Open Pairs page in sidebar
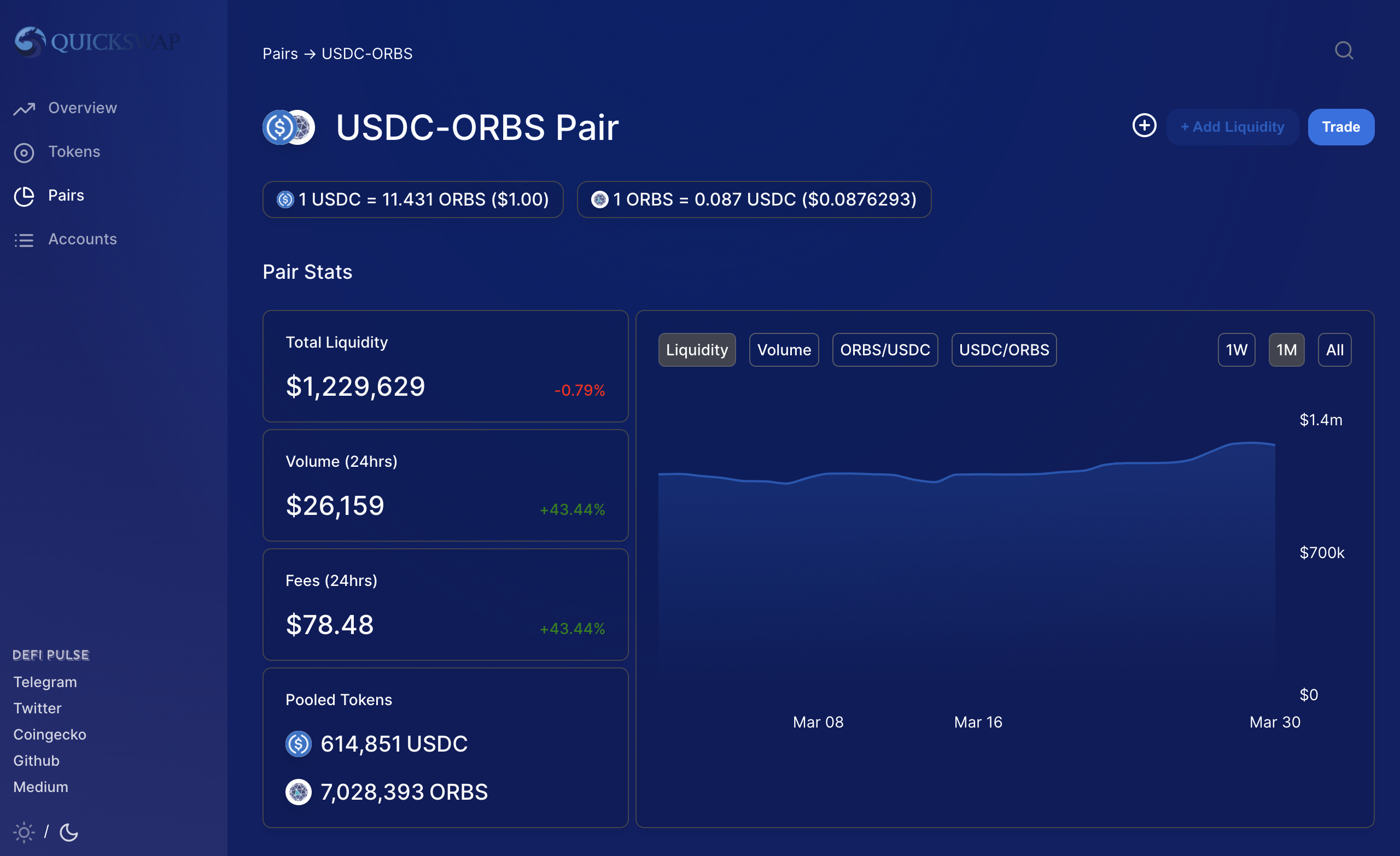Image resolution: width=1400 pixels, height=856 pixels. coord(66,195)
